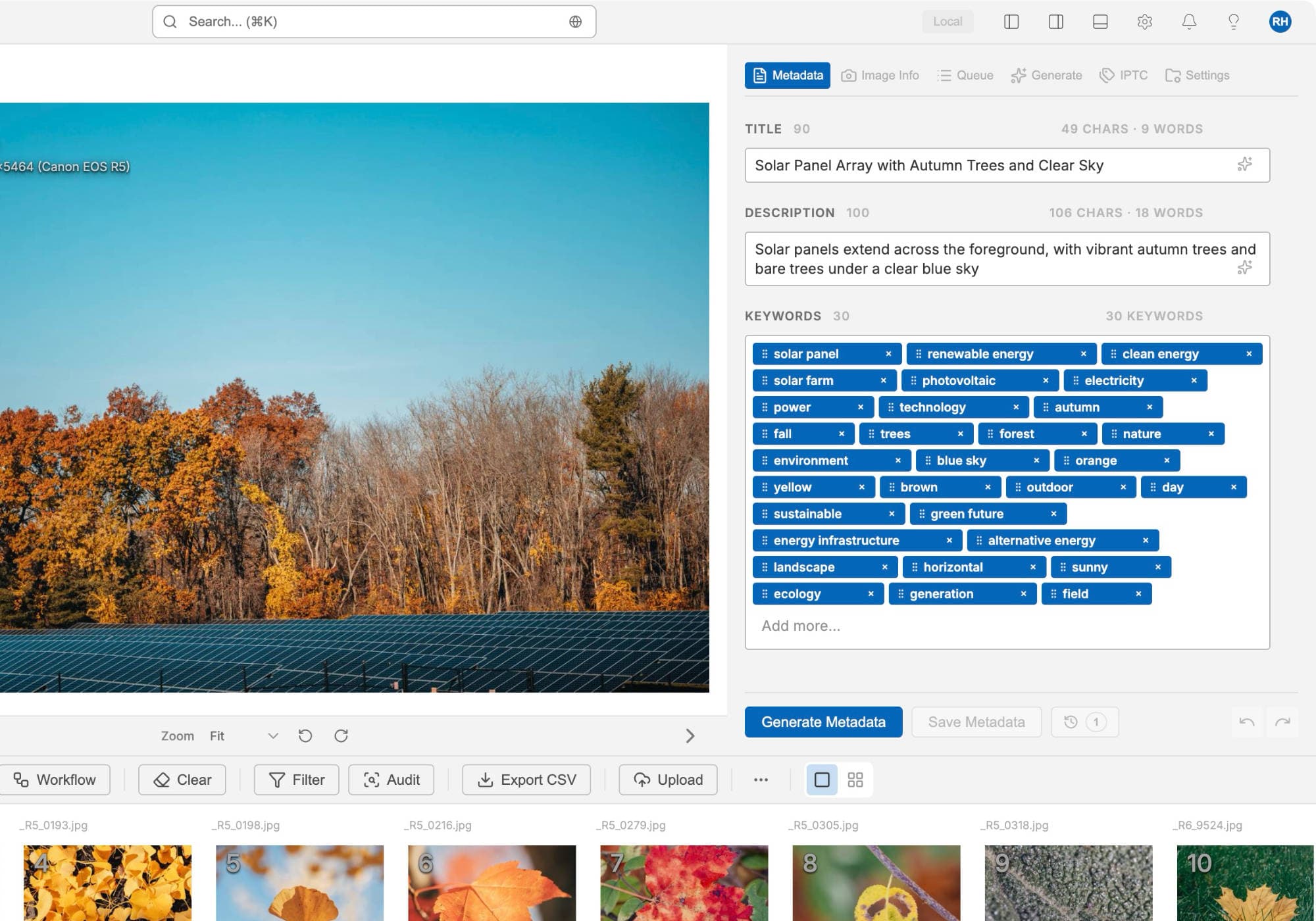The image size is (1316, 921).
Task: Click the Local status badge
Action: pos(948,22)
